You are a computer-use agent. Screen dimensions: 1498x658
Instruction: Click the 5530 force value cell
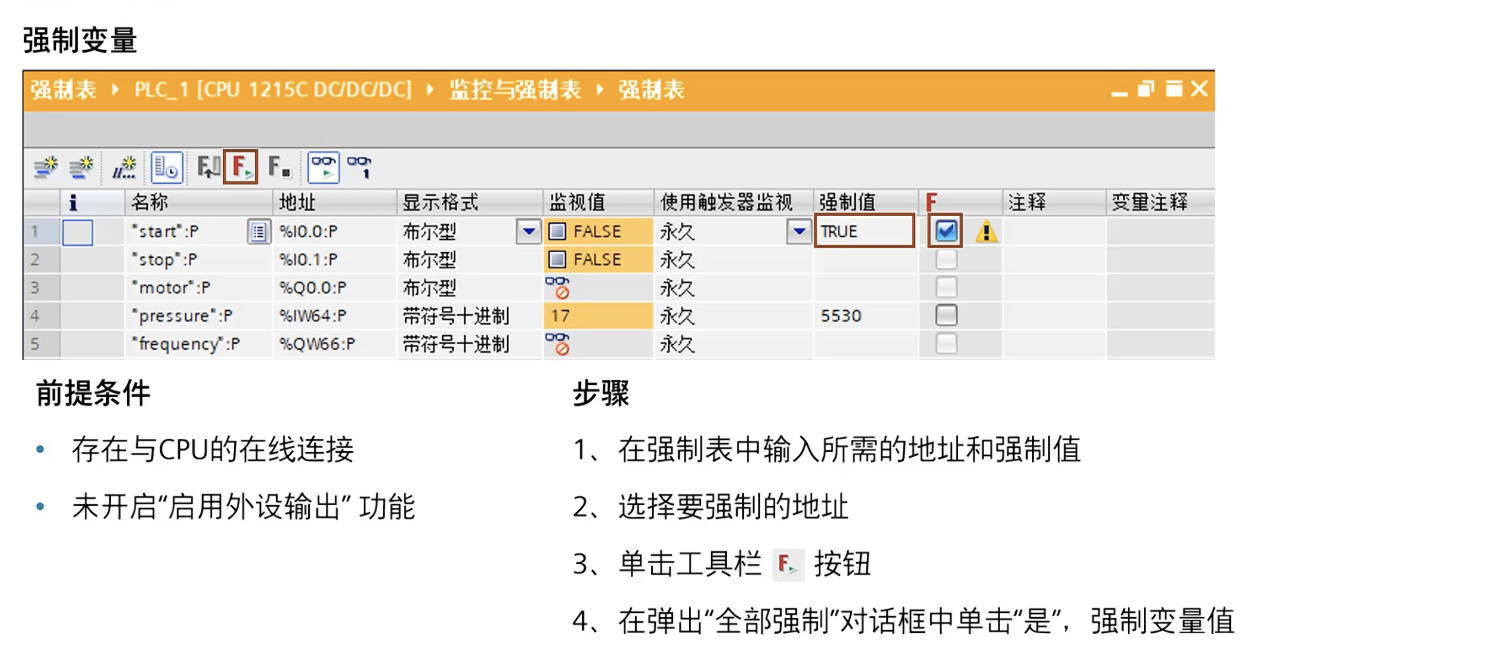[866, 316]
